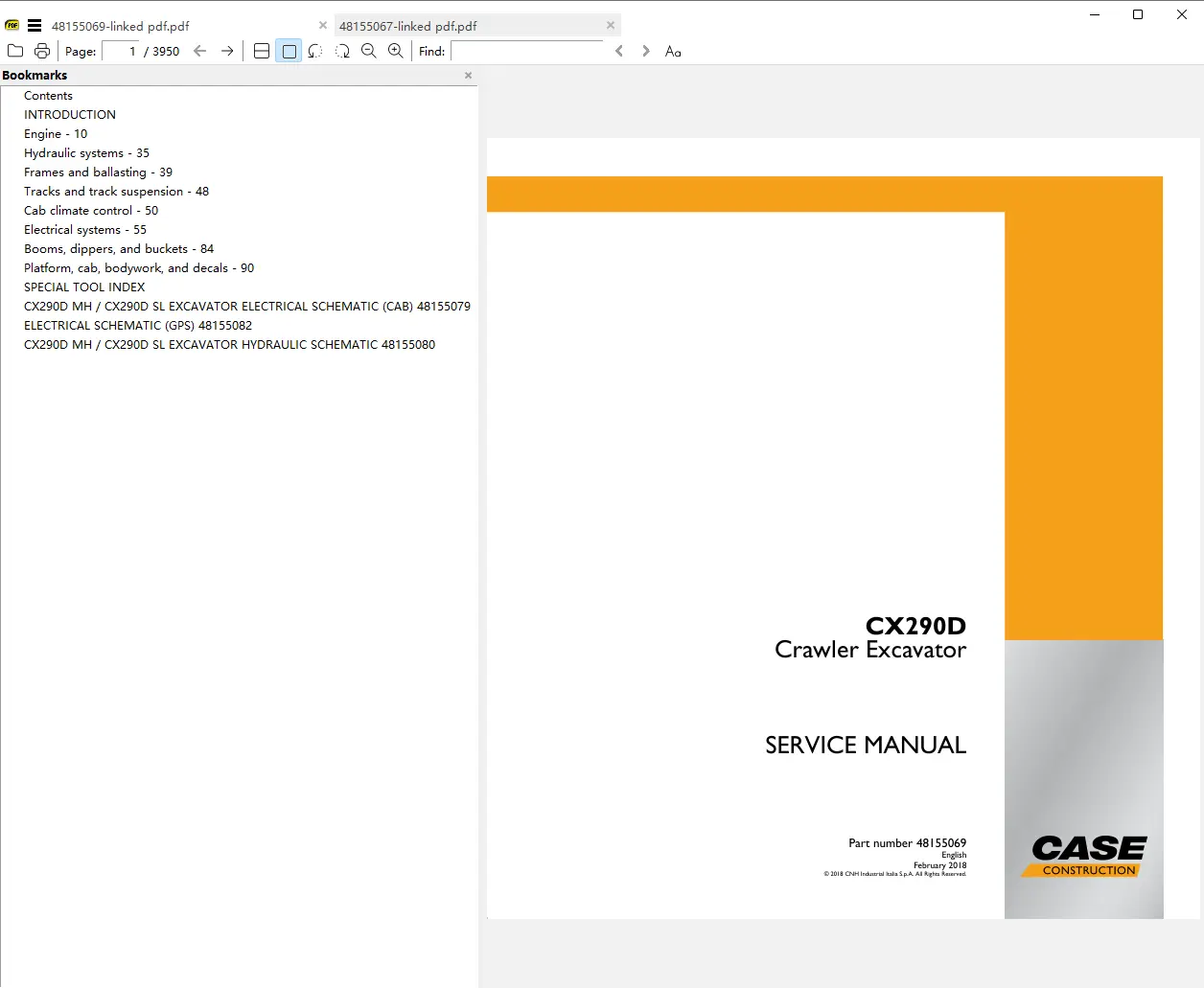This screenshot has width=1204, height=988.
Task: Click SERVICE MANUAL text on cover page
Action: click(x=866, y=745)
